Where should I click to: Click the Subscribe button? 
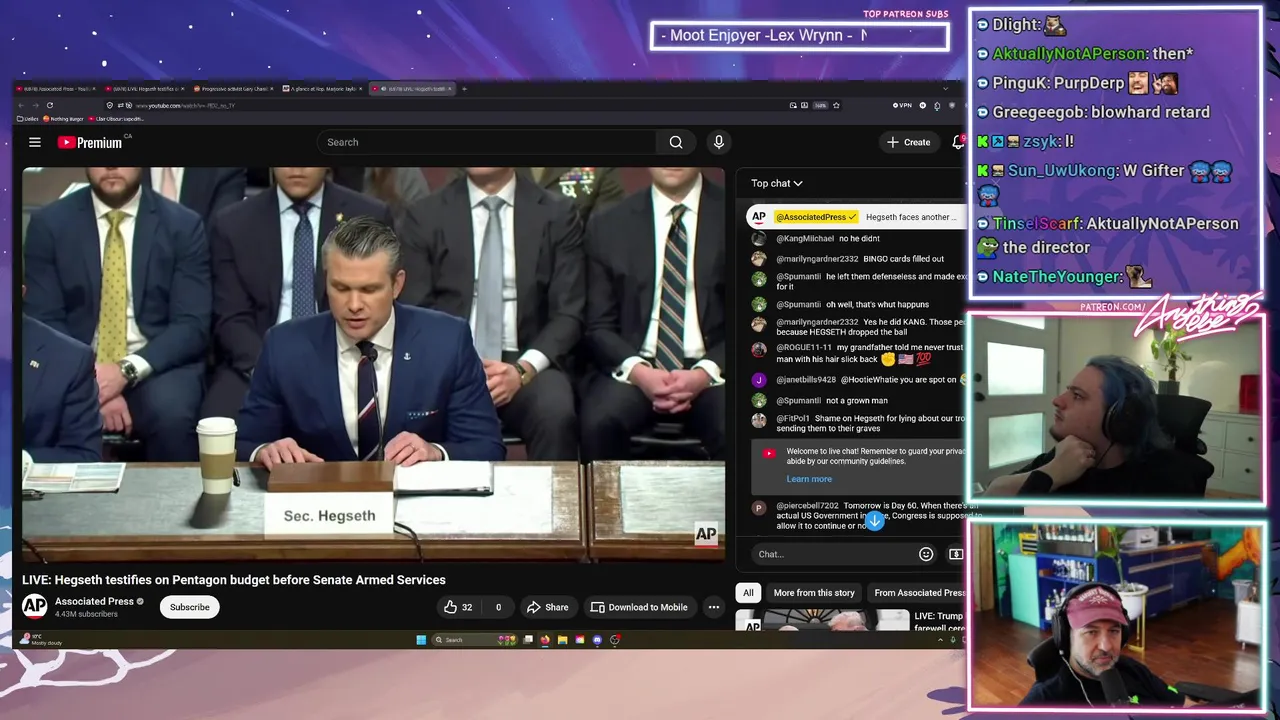(x=190, y=607)
